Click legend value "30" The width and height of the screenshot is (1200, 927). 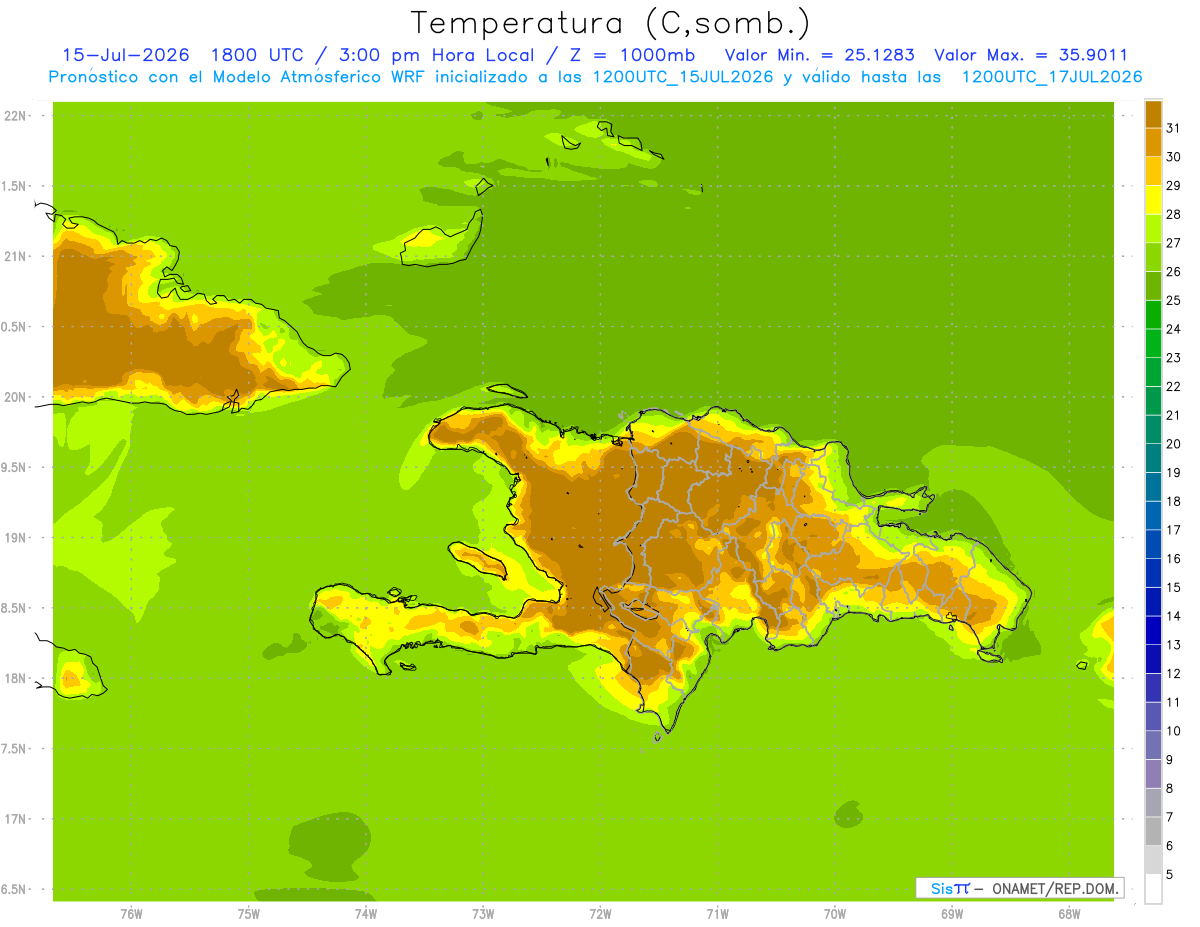[1173, 157]
